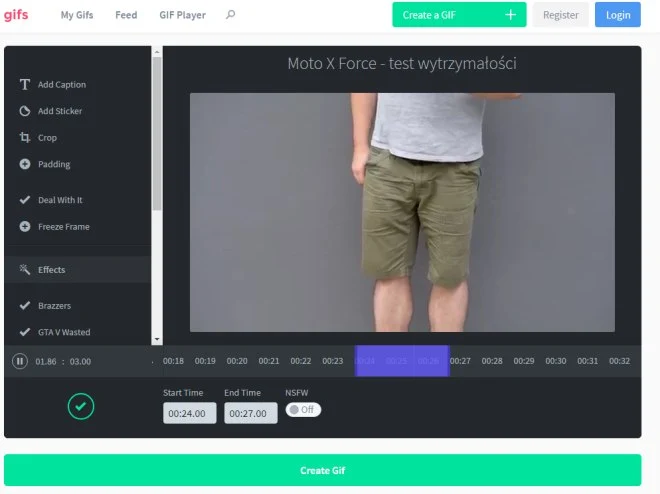Screen dimensions: 660x494
Task: Click the purple selected timeline range
Action: pos(402,361)
